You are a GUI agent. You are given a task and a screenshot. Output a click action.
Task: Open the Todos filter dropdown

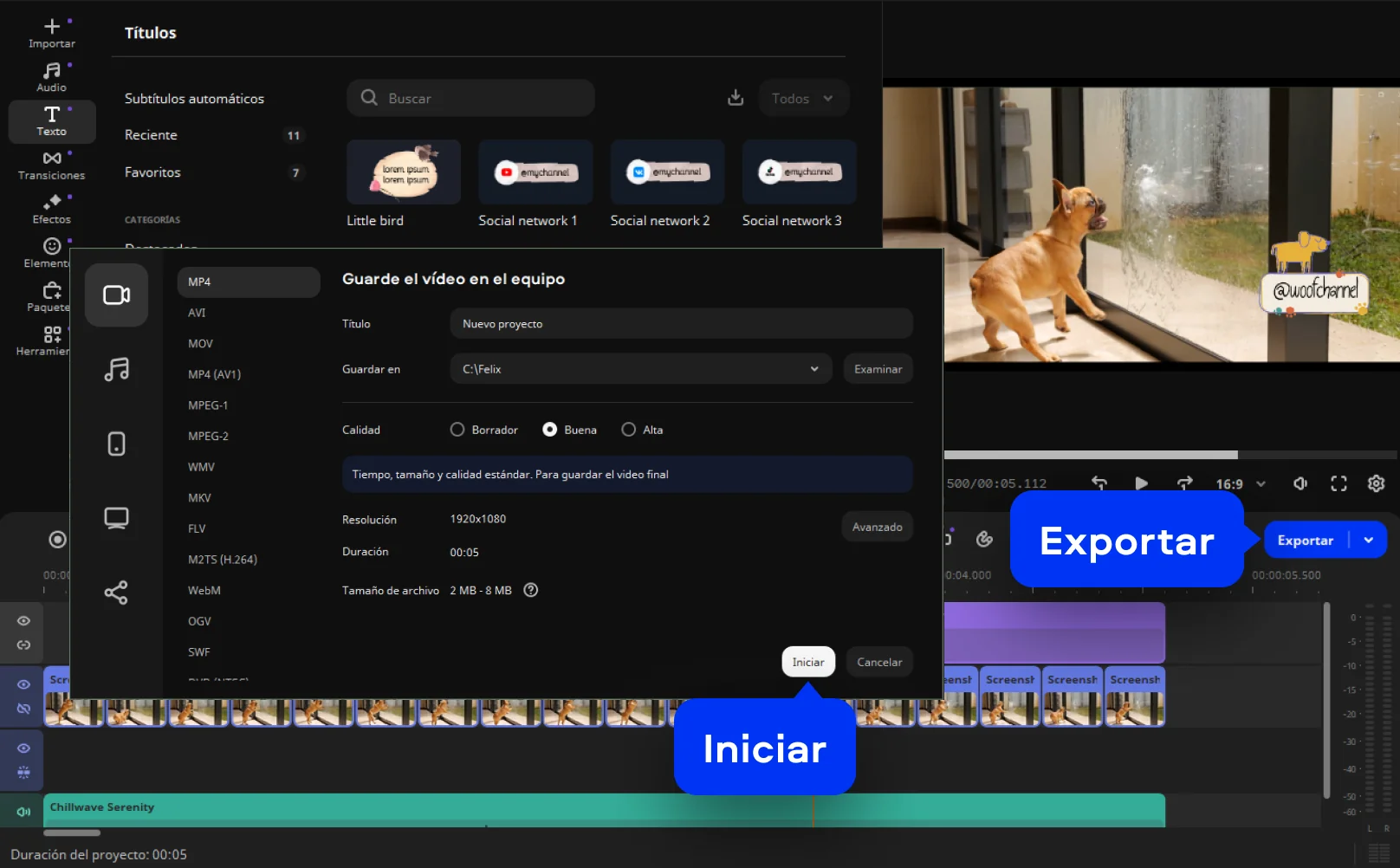point(803,98)
